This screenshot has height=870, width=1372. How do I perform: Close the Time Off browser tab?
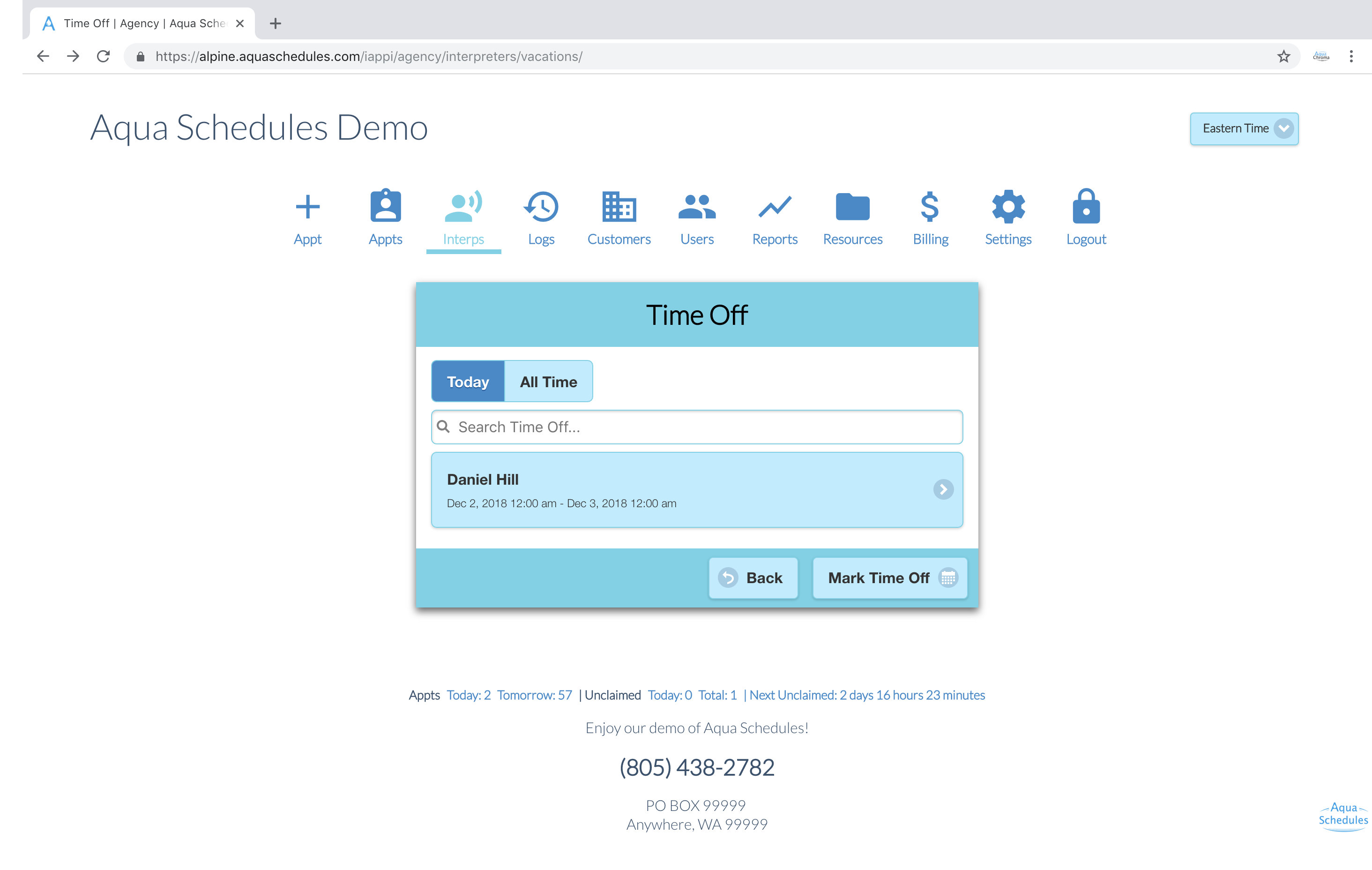coord(240,23)
